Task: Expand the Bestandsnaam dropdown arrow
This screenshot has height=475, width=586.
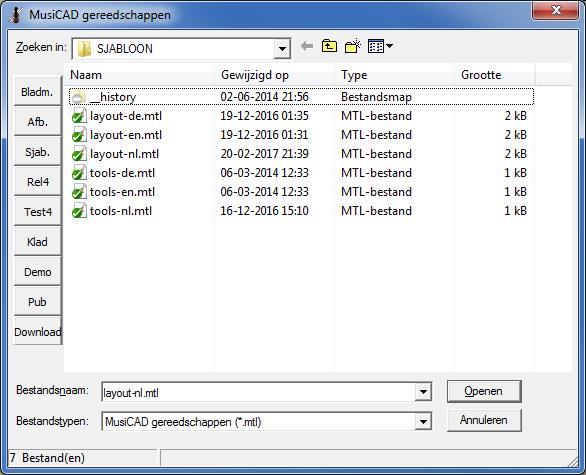Action: pyautogui.click(x=423, y=392)
